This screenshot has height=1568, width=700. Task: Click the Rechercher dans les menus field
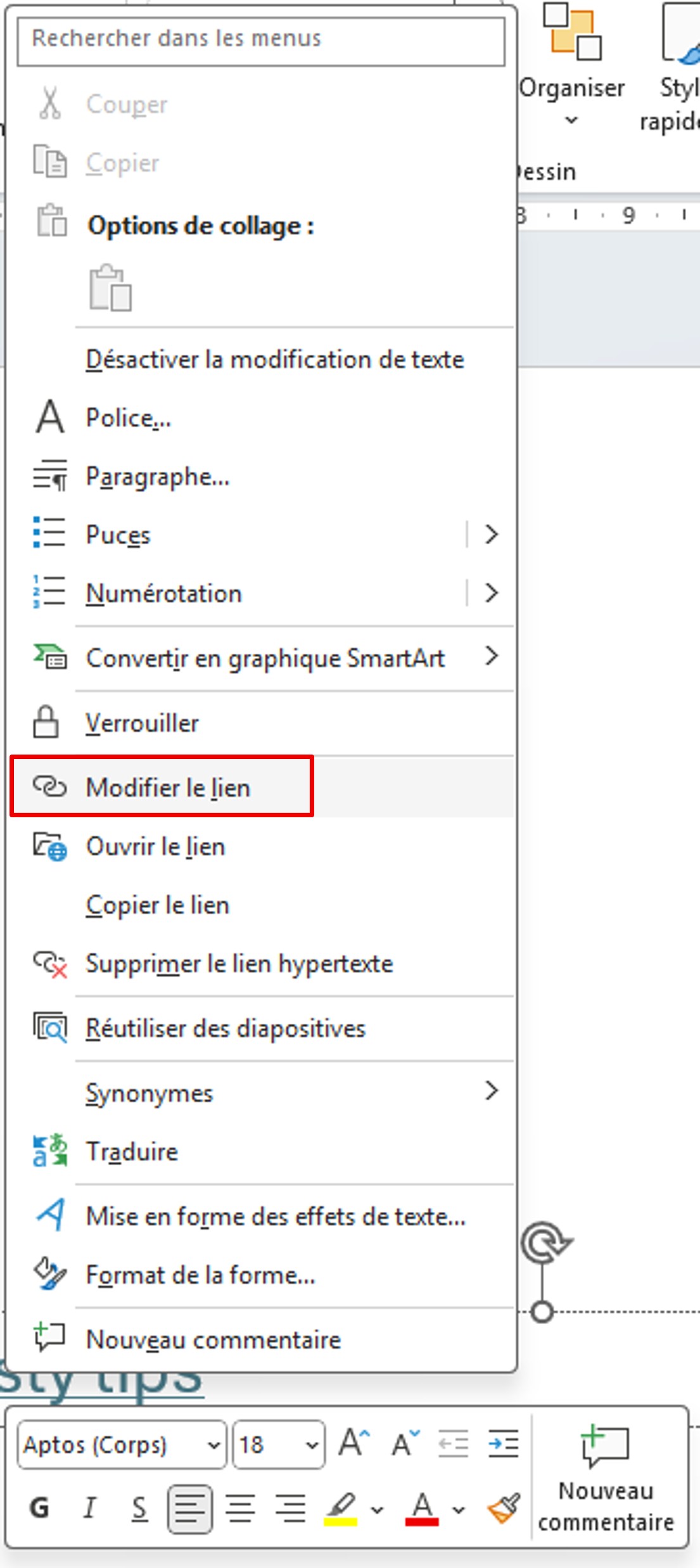[x=260, y=39]
